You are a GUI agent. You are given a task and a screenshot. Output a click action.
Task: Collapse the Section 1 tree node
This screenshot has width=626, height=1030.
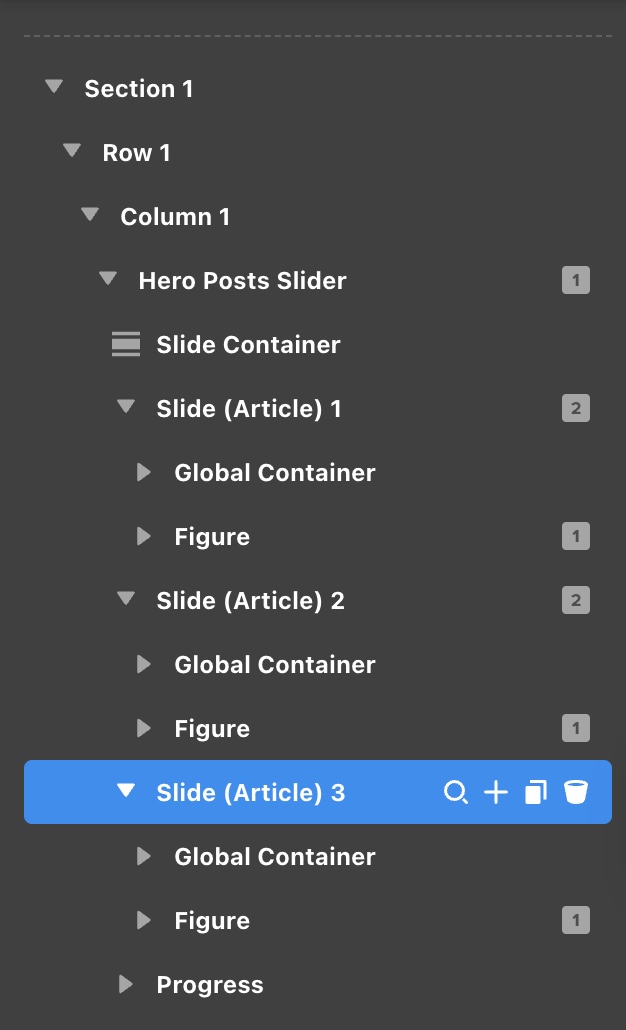point(54,88)
